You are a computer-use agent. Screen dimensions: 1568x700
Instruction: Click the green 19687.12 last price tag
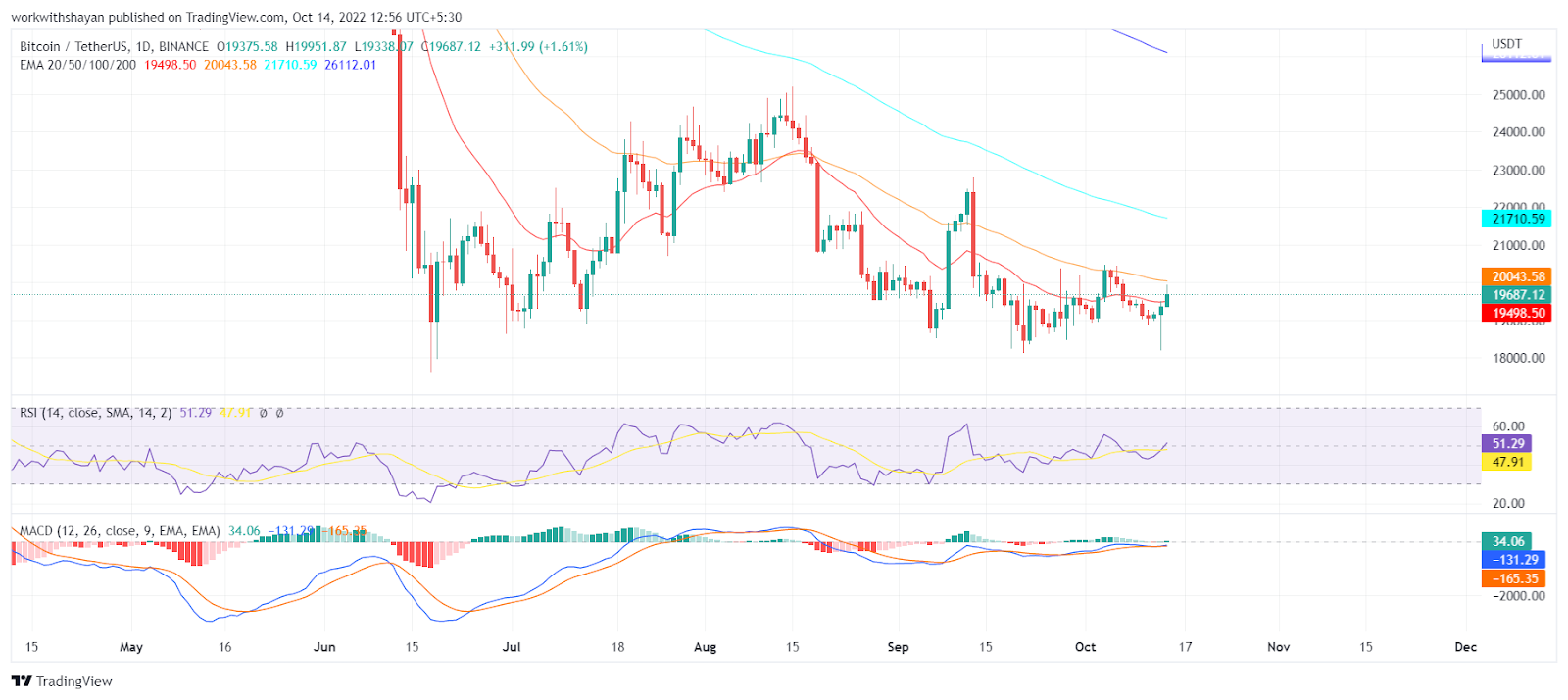1516,294
